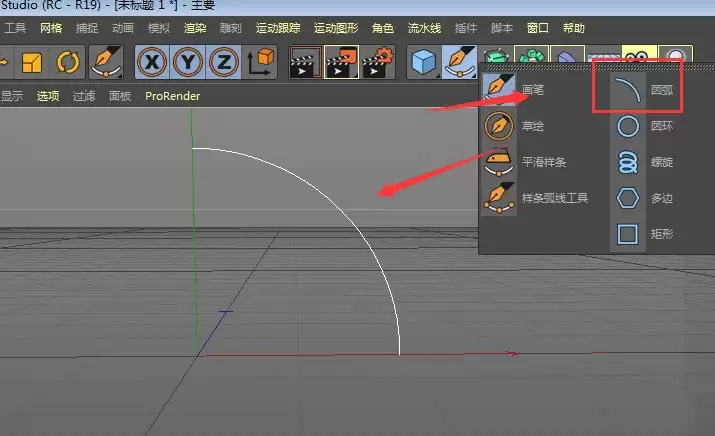Open the 捕捉 menu
Image resolution: width=715 pixels, height=436 pixels.
87,28
